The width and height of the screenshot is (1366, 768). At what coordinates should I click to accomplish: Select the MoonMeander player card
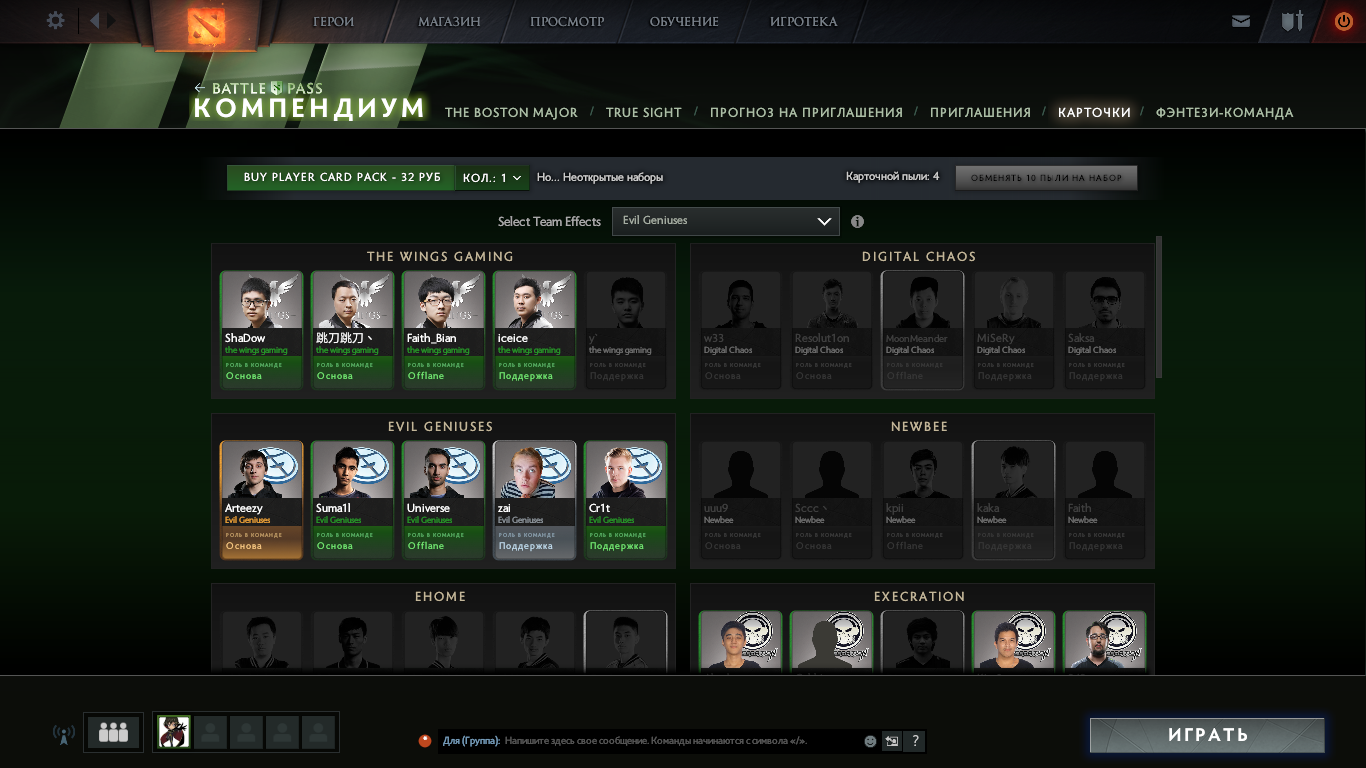point(922,330)
